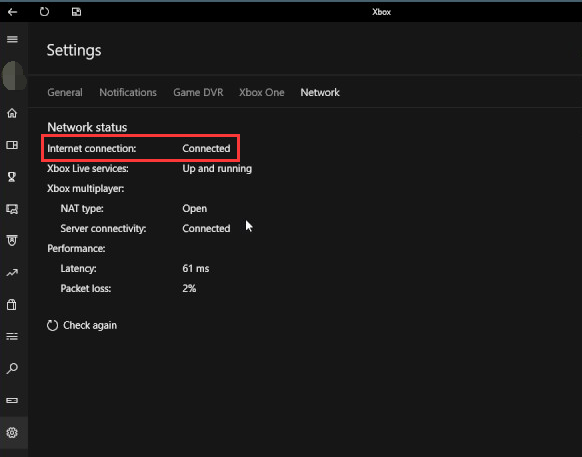Switch to the Game DVR tab

click(x=198, y=92)
